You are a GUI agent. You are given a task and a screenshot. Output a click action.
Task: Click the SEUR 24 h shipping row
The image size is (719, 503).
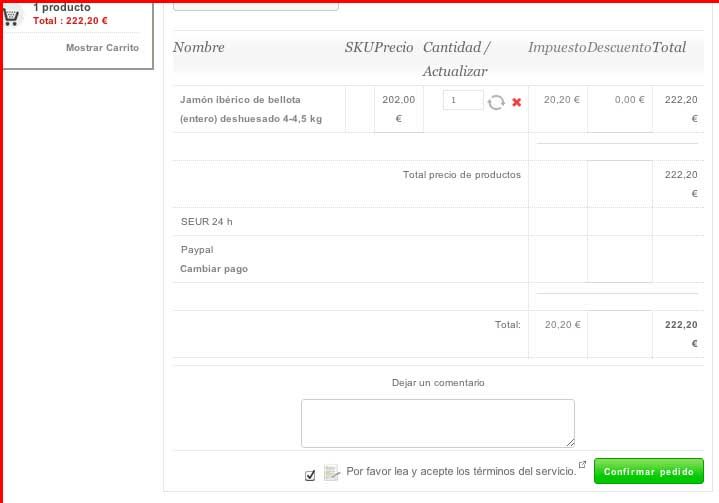(x=206, y=221)
